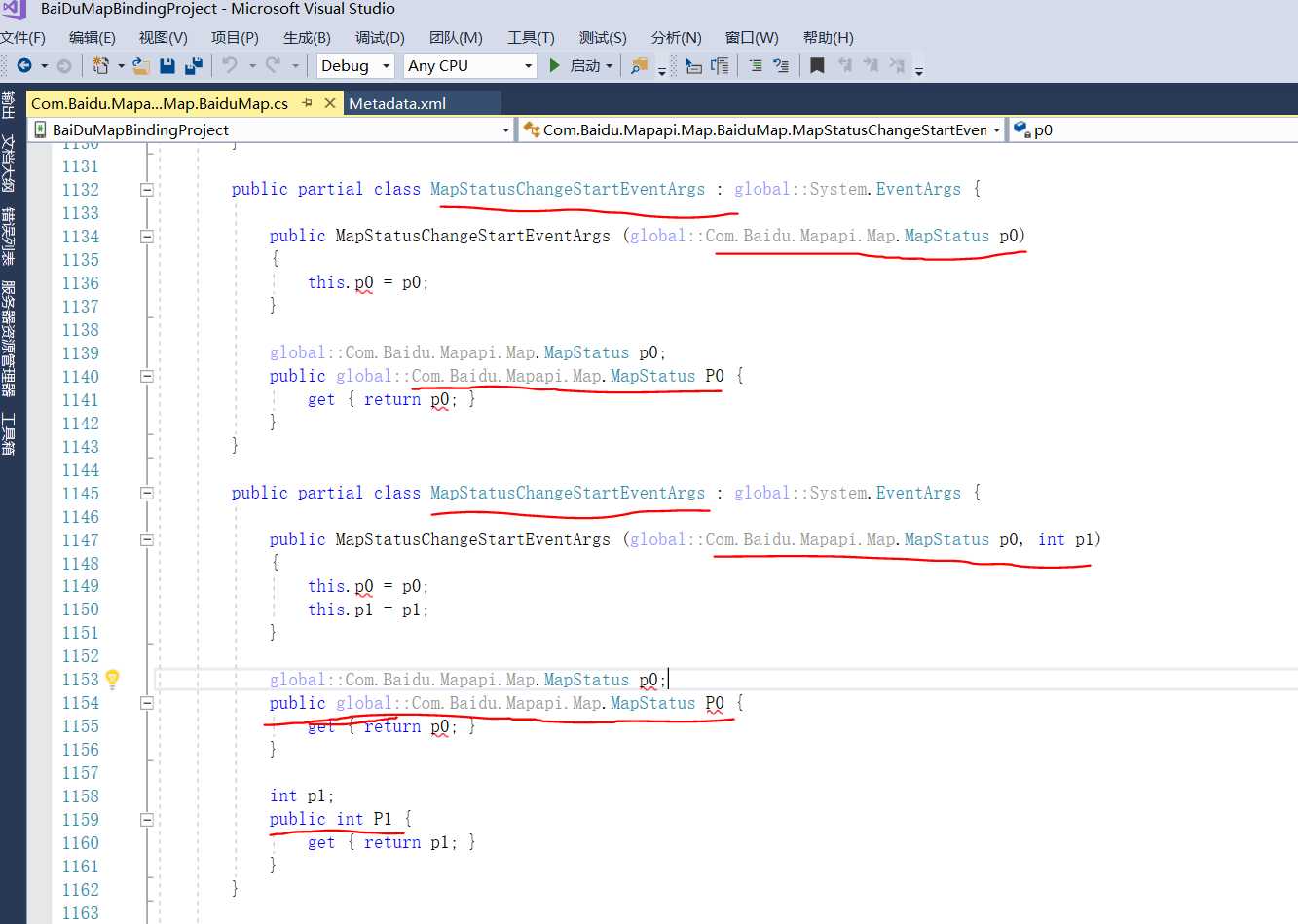Open the toolbar overflow options after bookmarks
The width and height of the screenshot is (1298, 924).
click(918, 69)
